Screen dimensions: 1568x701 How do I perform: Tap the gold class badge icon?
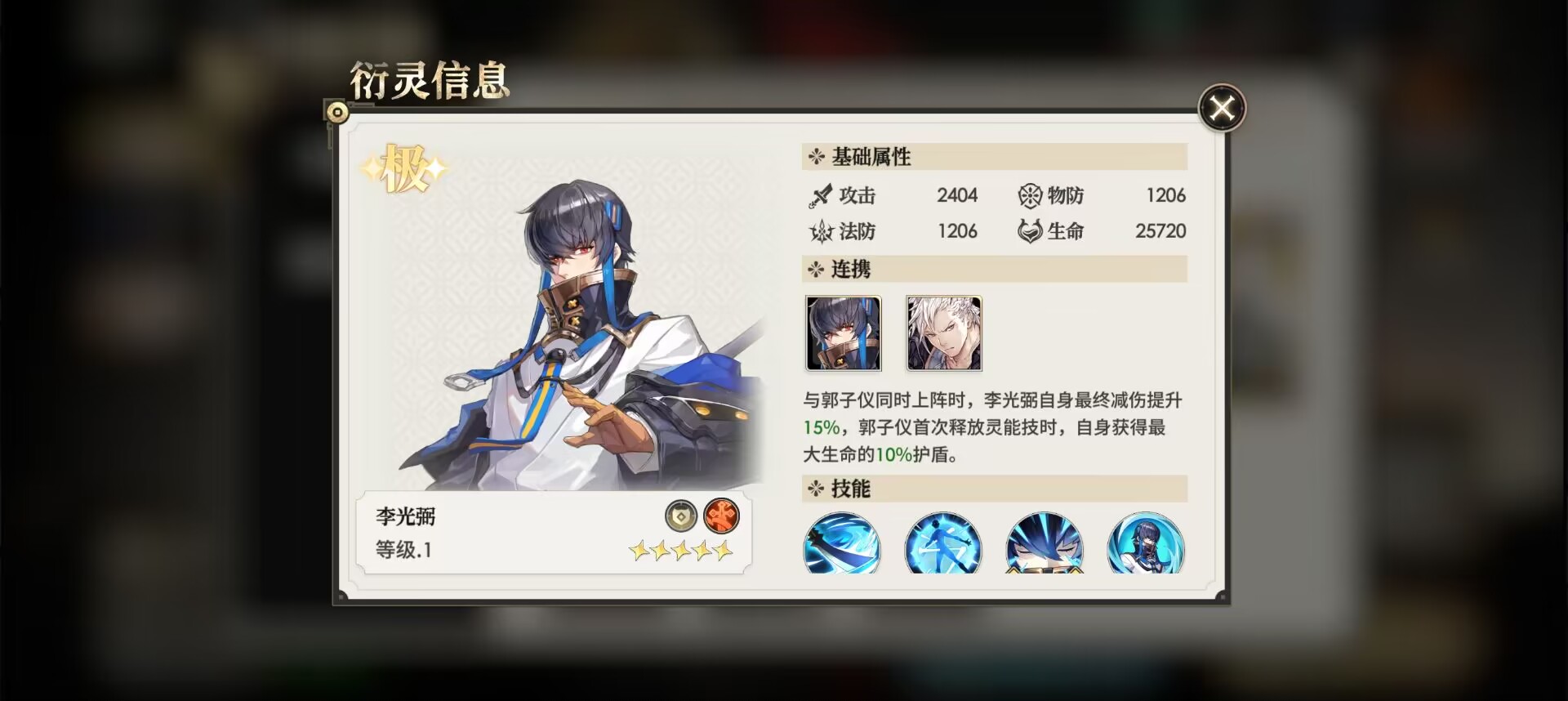pos(681,516)
